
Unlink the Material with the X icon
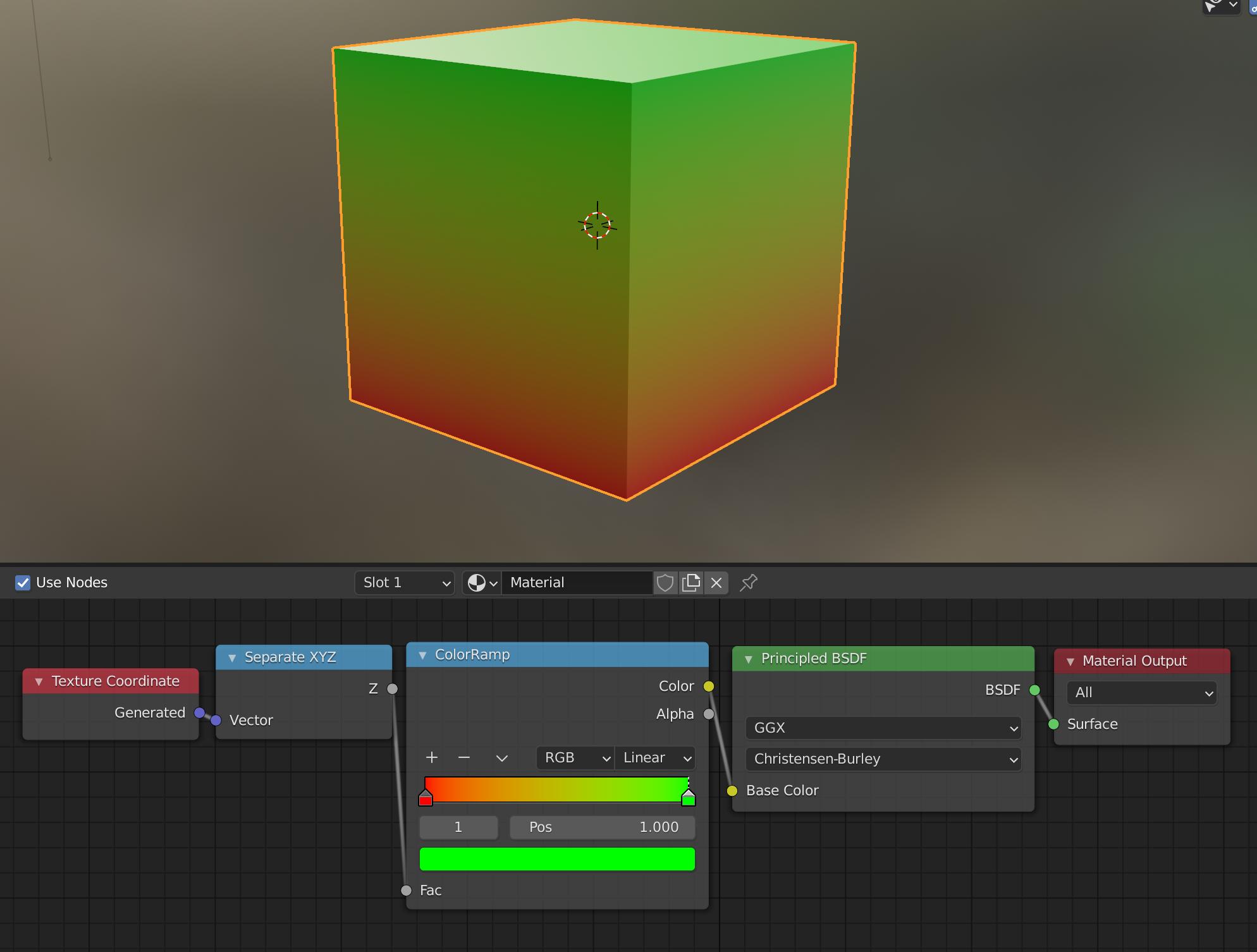[716, 582]
